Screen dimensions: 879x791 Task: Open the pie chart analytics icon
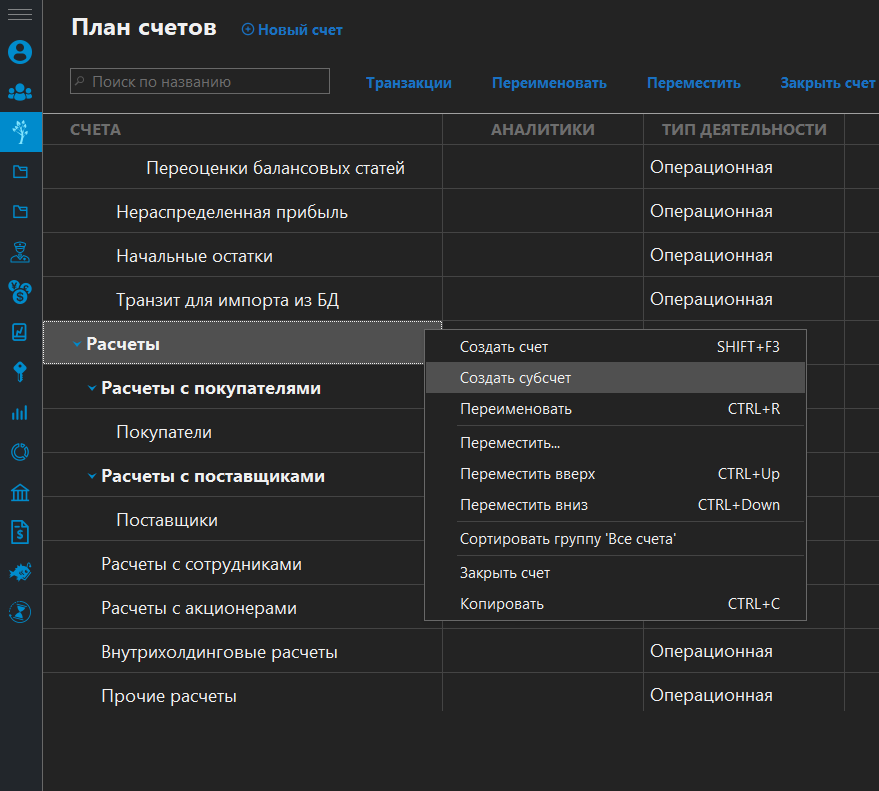19,452
